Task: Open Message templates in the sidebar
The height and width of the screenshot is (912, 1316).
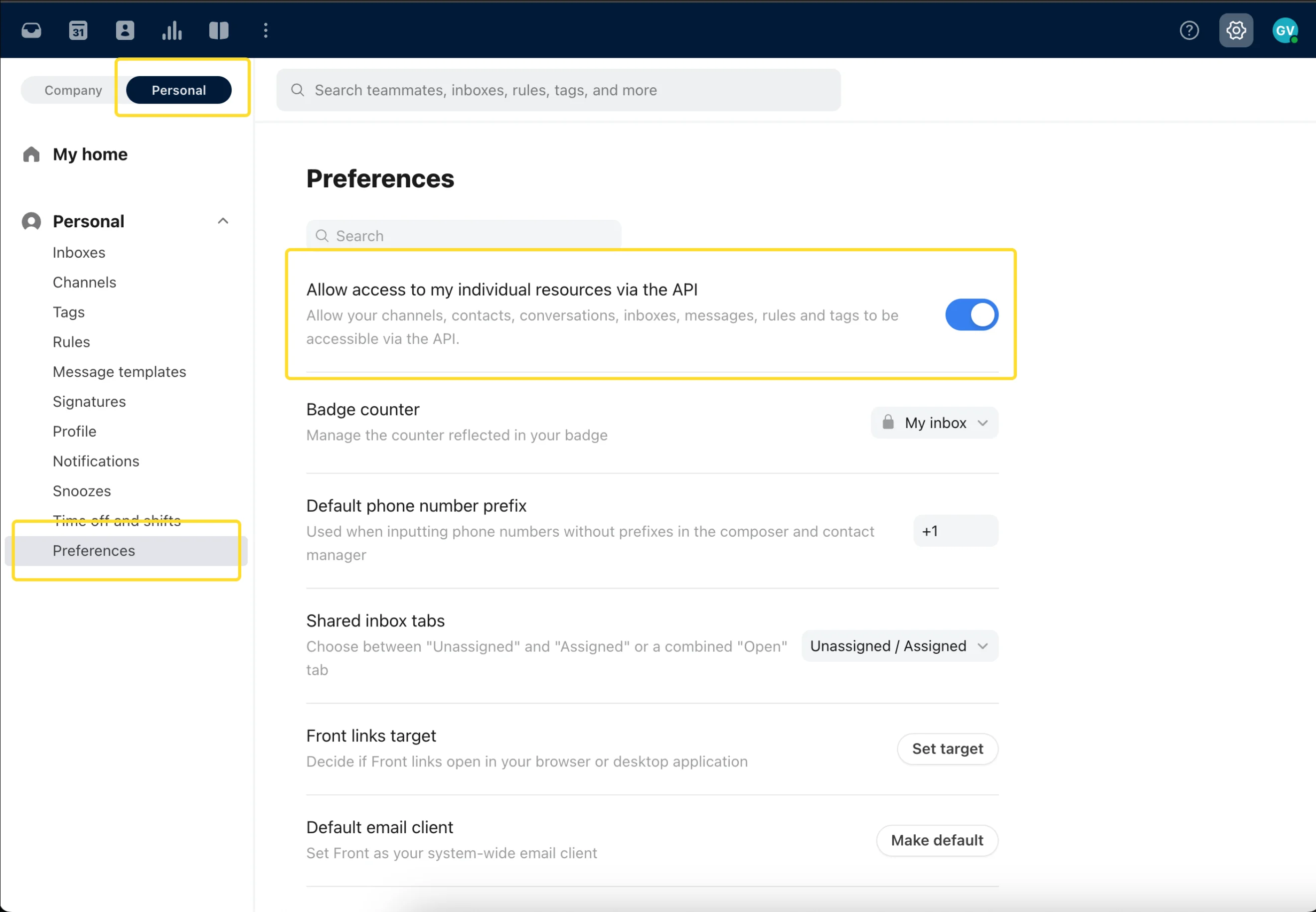Action: pos(120,371)
